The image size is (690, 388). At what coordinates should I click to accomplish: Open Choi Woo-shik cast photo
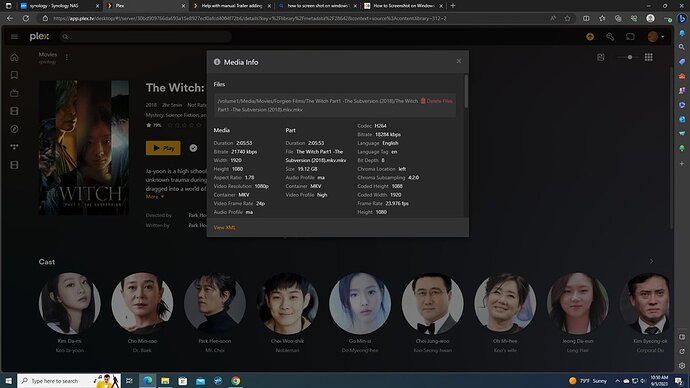coord(287,303)
